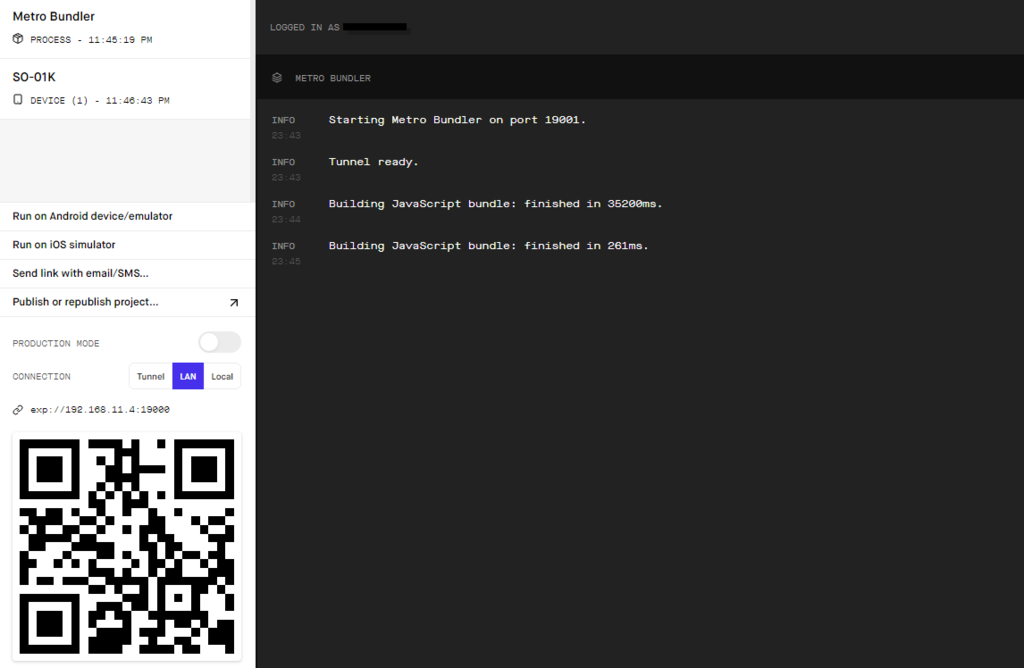Click the 'DEVICE (1) - 11:46:43 PM' text
This screenshot has height=668, width=1024.
[100, 101]
